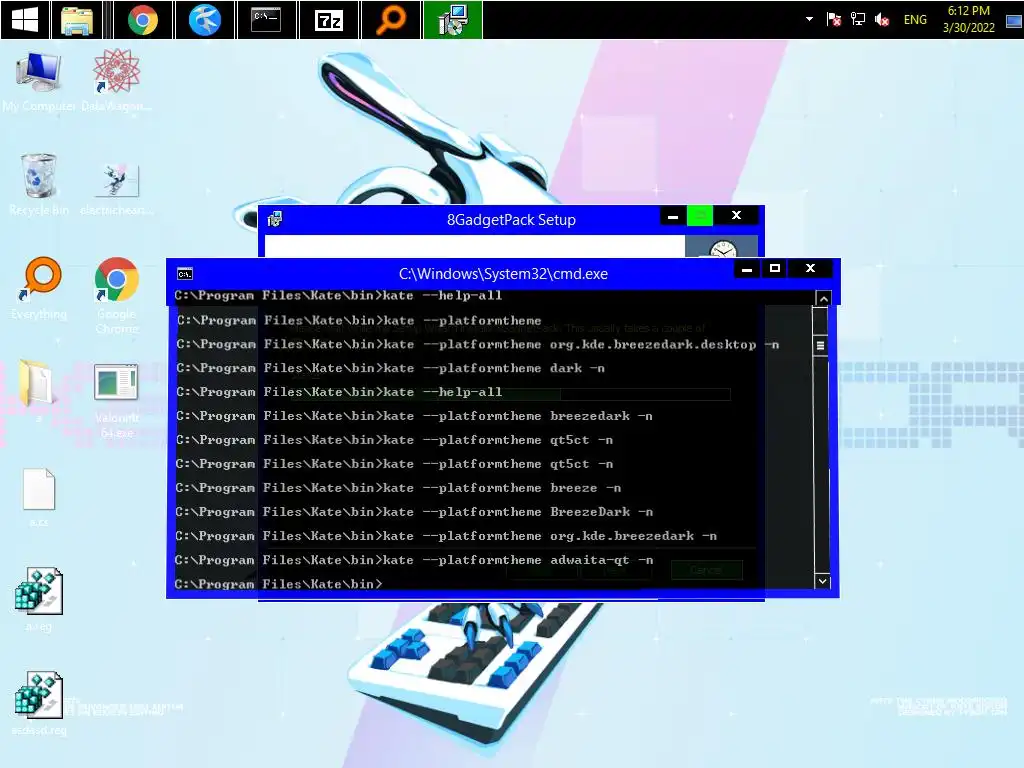Click the 'platformtheme BreezeDark -n' line

tap(414, 512)
